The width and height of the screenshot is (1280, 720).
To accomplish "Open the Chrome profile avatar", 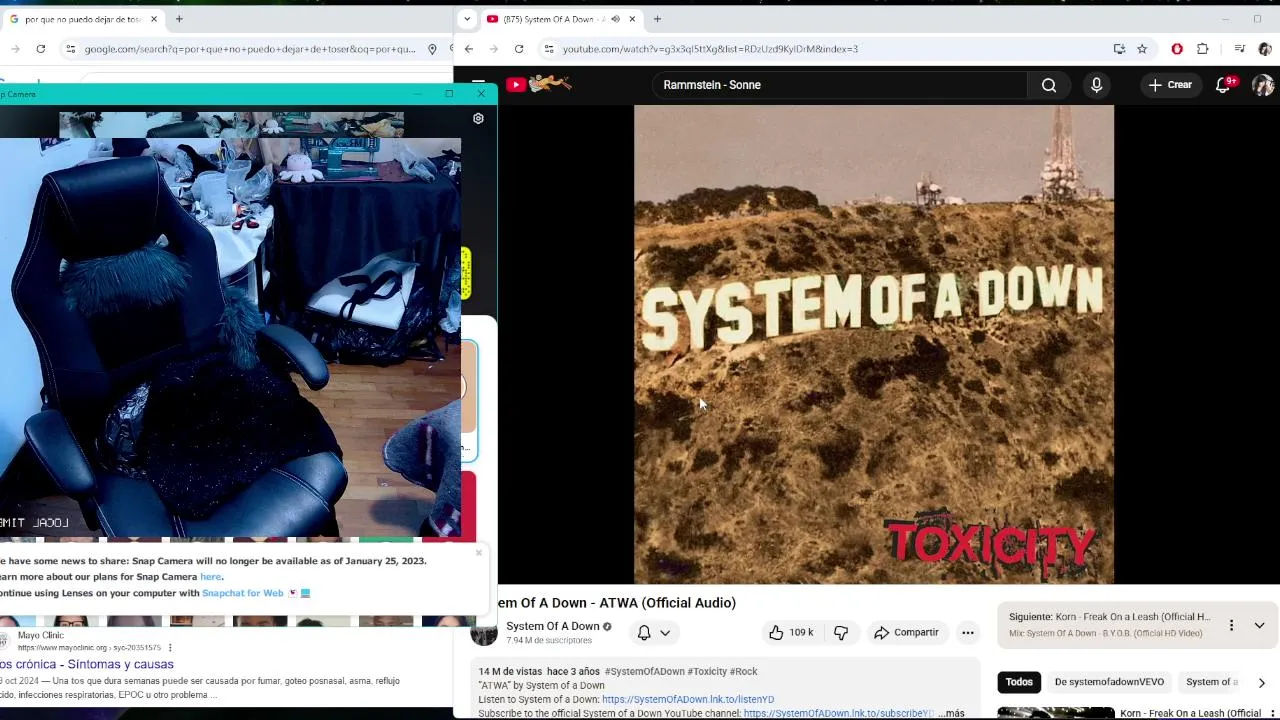I will coord(1265,49).
